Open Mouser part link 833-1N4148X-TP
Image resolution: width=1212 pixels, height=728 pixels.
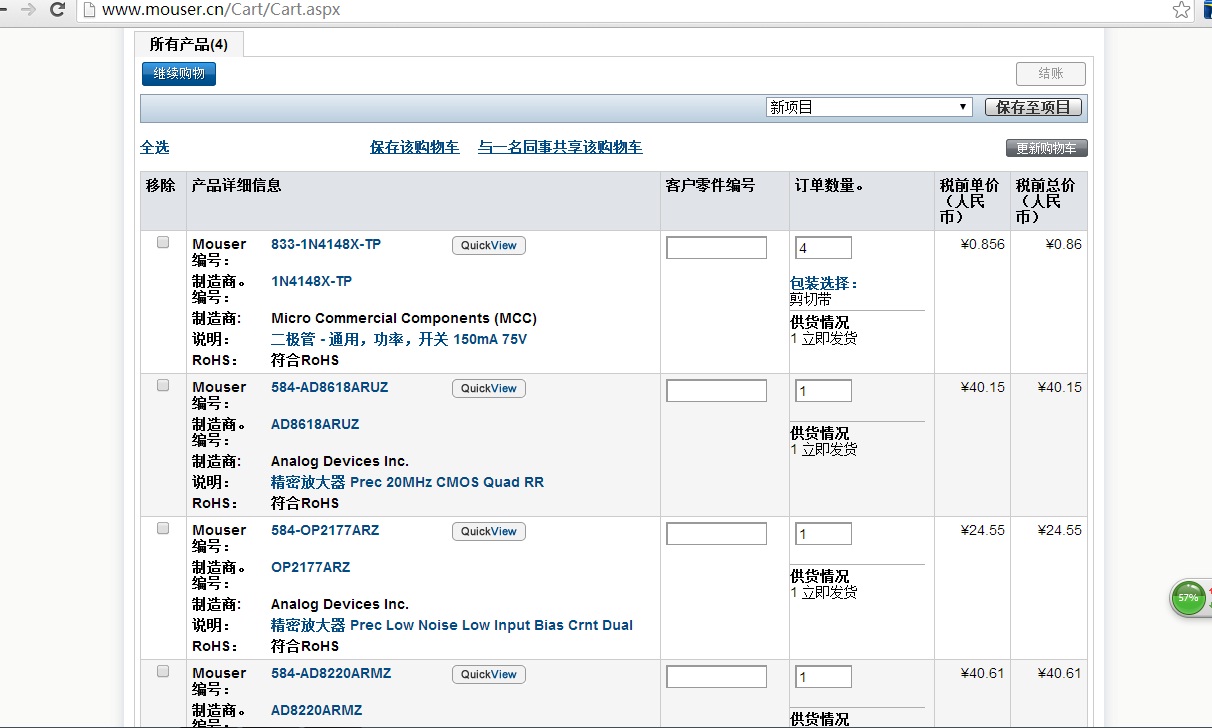[326, 244]
